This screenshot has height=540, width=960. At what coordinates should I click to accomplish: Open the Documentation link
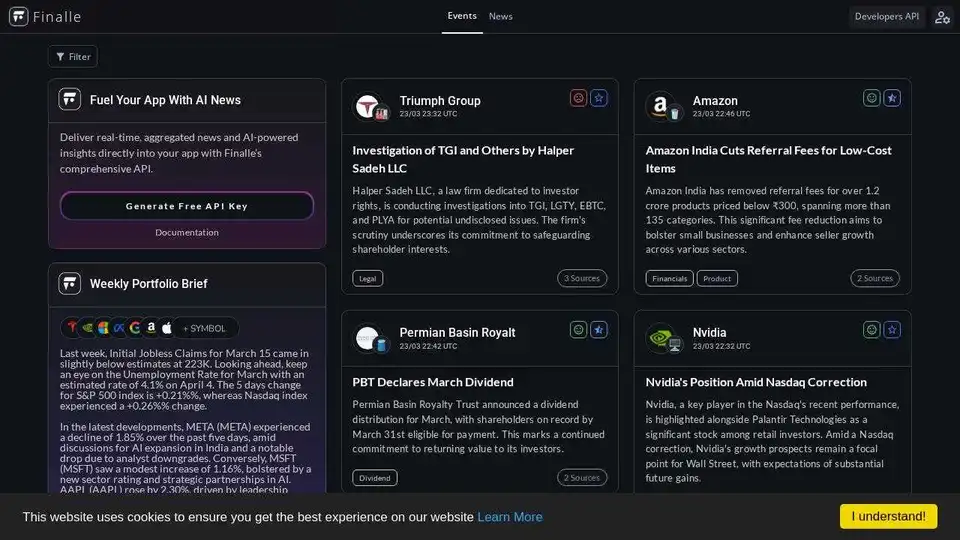click(187, 232)
